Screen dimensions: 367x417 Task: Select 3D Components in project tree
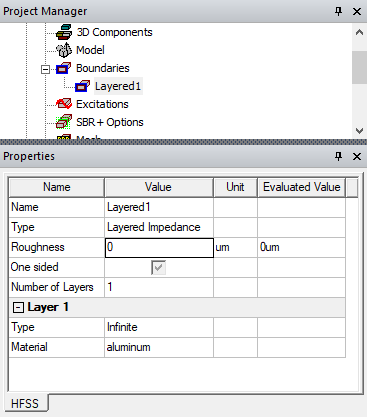tap(114, 32)
